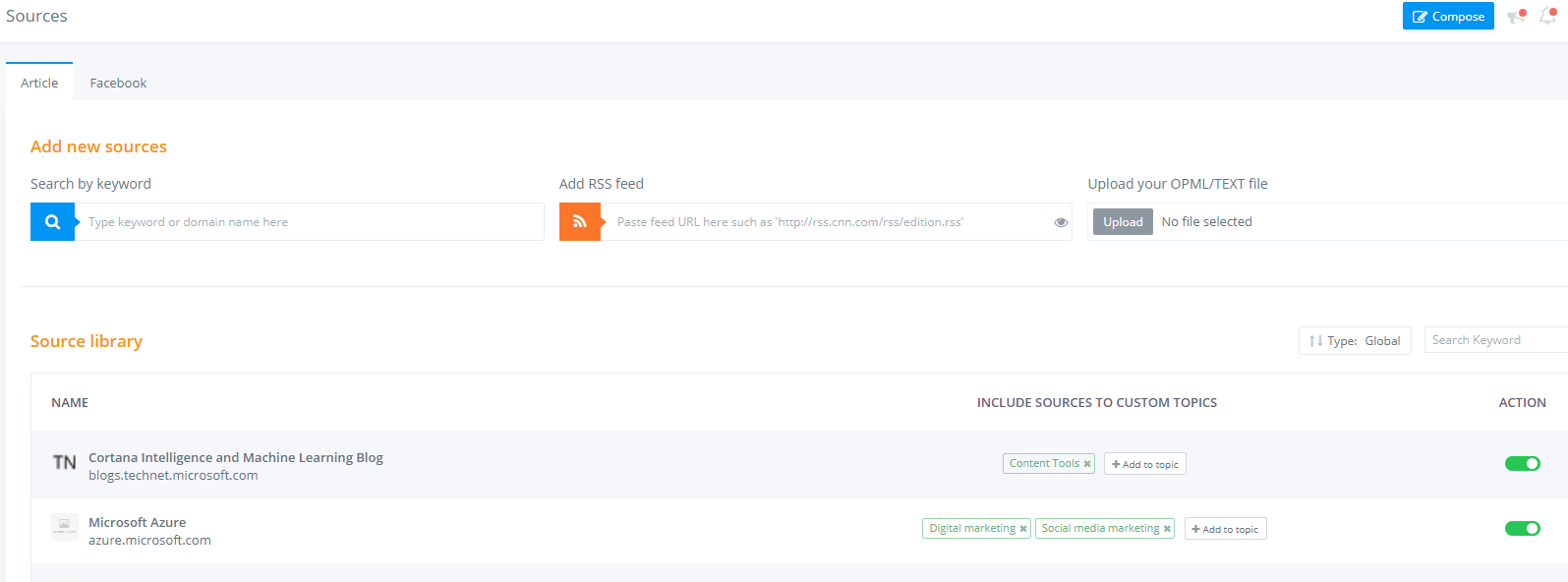The height and width of the screenshot is (582, 1568).
Task: Remove the Digital marketing tag
Action: point(1023,529)
